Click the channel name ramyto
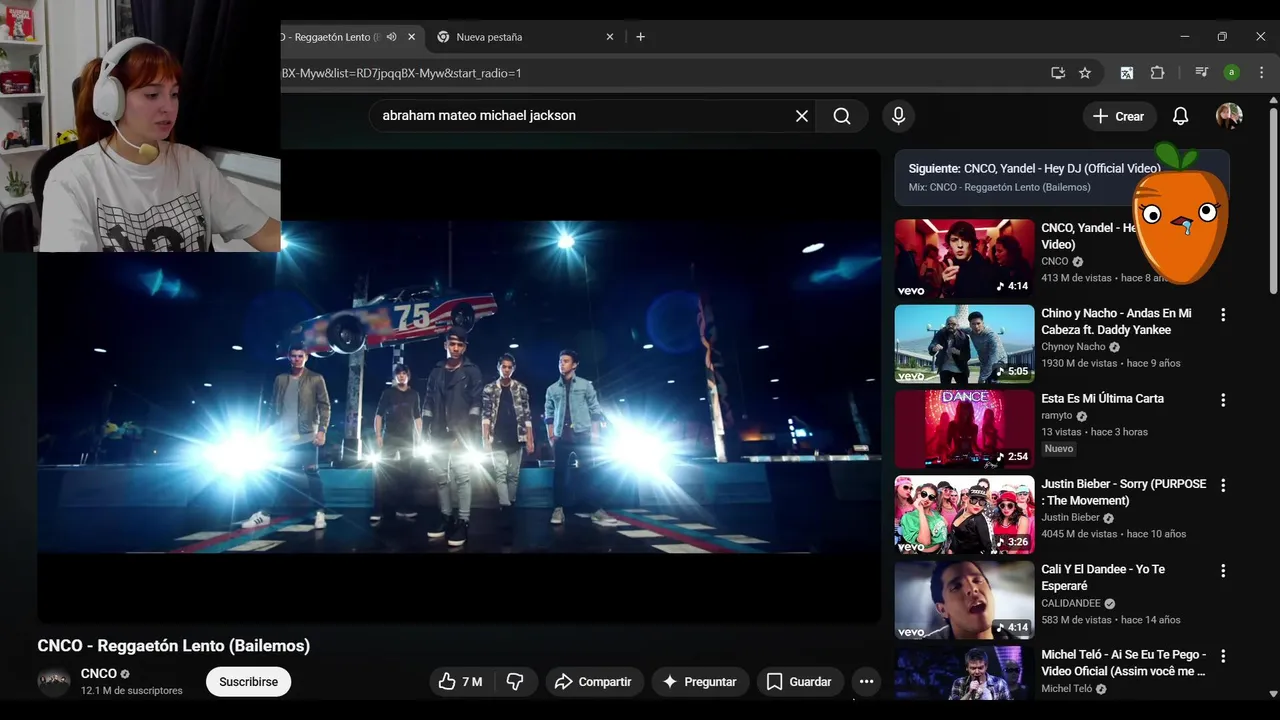The image size is (1280, 720). tap(1056, 416)
